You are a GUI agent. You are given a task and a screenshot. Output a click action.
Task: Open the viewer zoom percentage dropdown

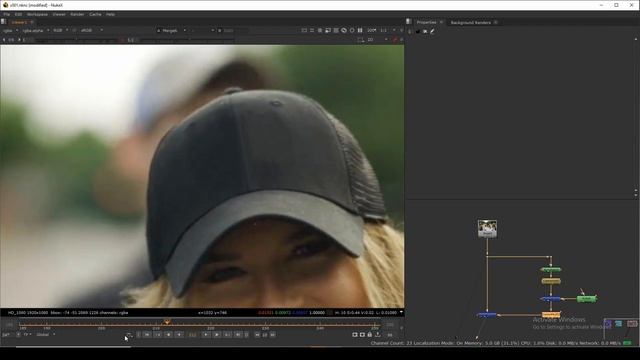point(371,30)
